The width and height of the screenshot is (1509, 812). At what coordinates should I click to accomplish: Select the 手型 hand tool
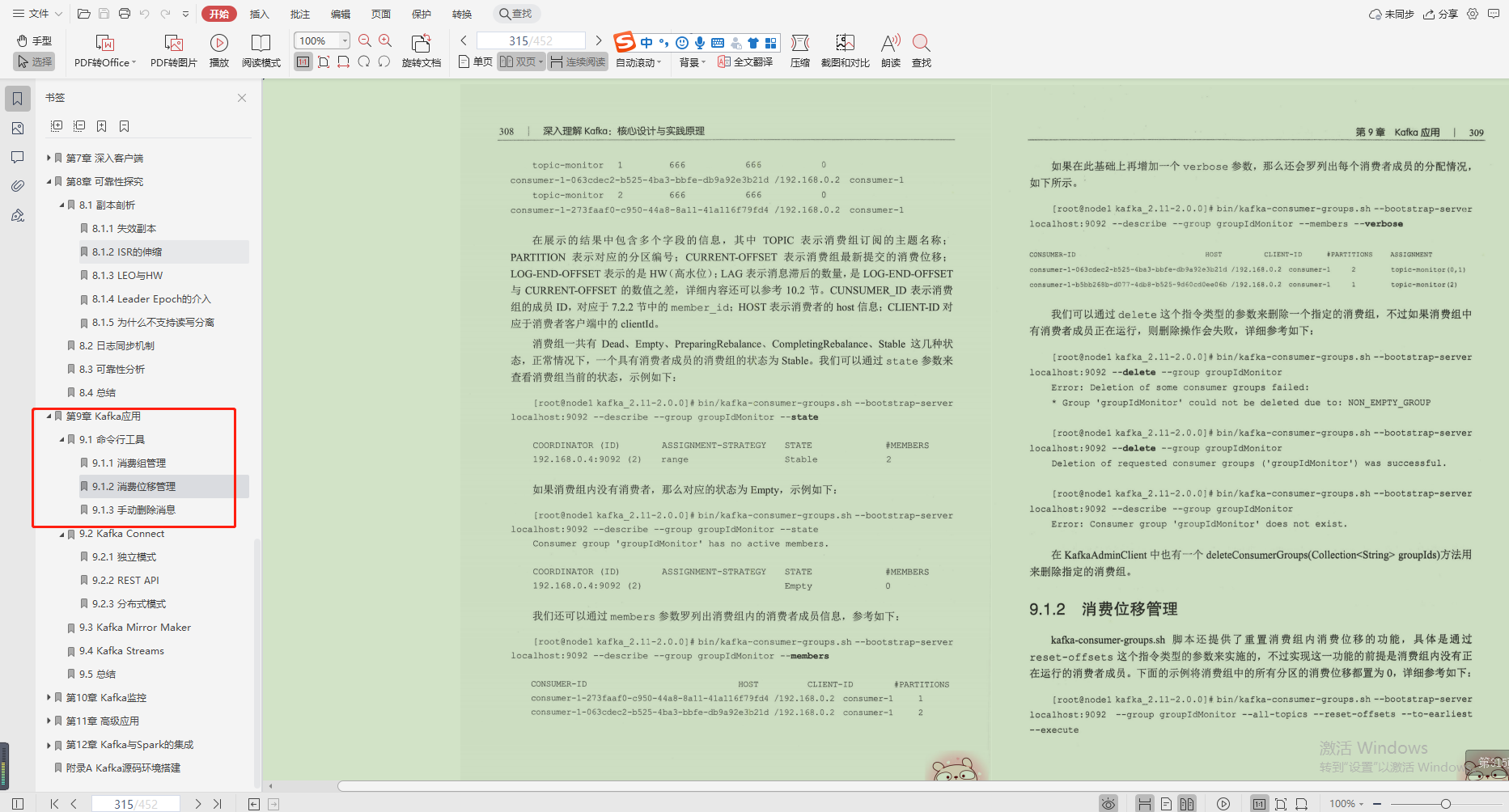[33, 40]
